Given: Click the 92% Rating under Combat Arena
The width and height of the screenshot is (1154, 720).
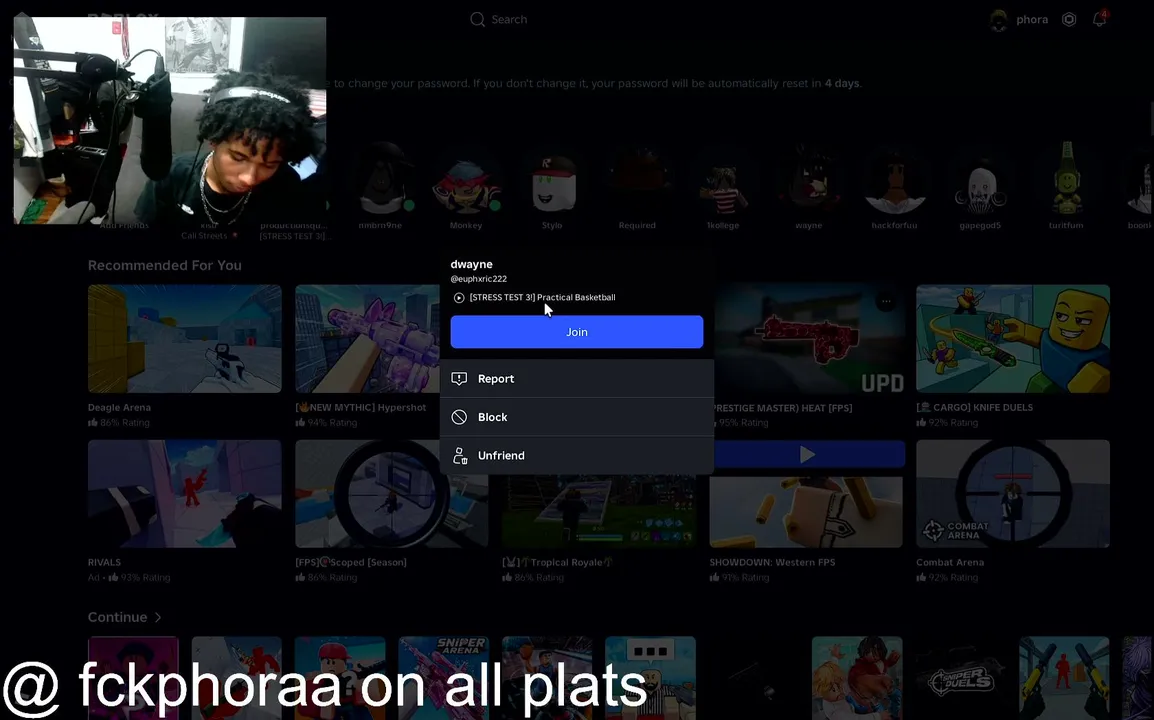Looking at the screenshot, I should click(x=947, y=577).
